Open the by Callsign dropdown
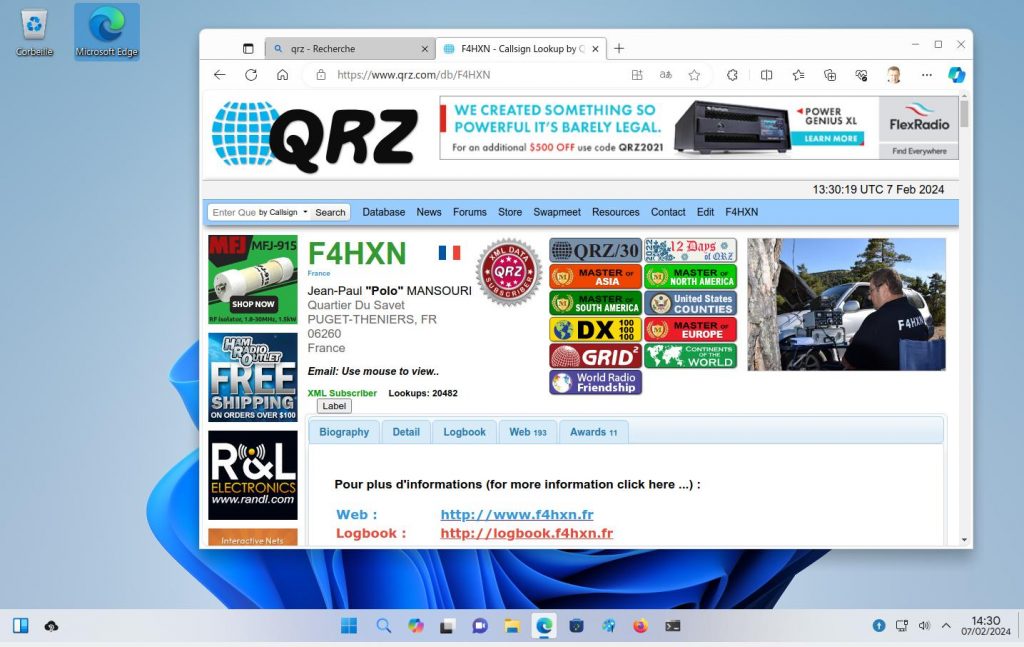 (283, 212)
